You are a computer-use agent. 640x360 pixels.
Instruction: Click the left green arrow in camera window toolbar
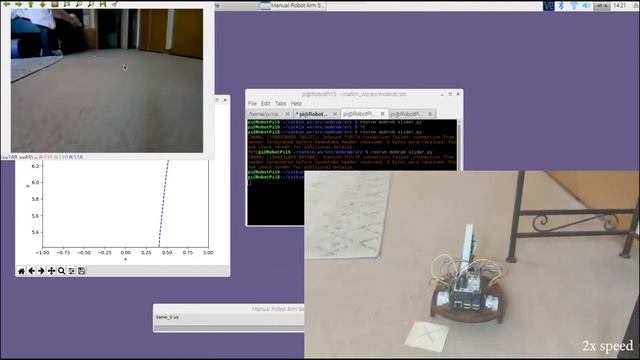click(7, 4)
